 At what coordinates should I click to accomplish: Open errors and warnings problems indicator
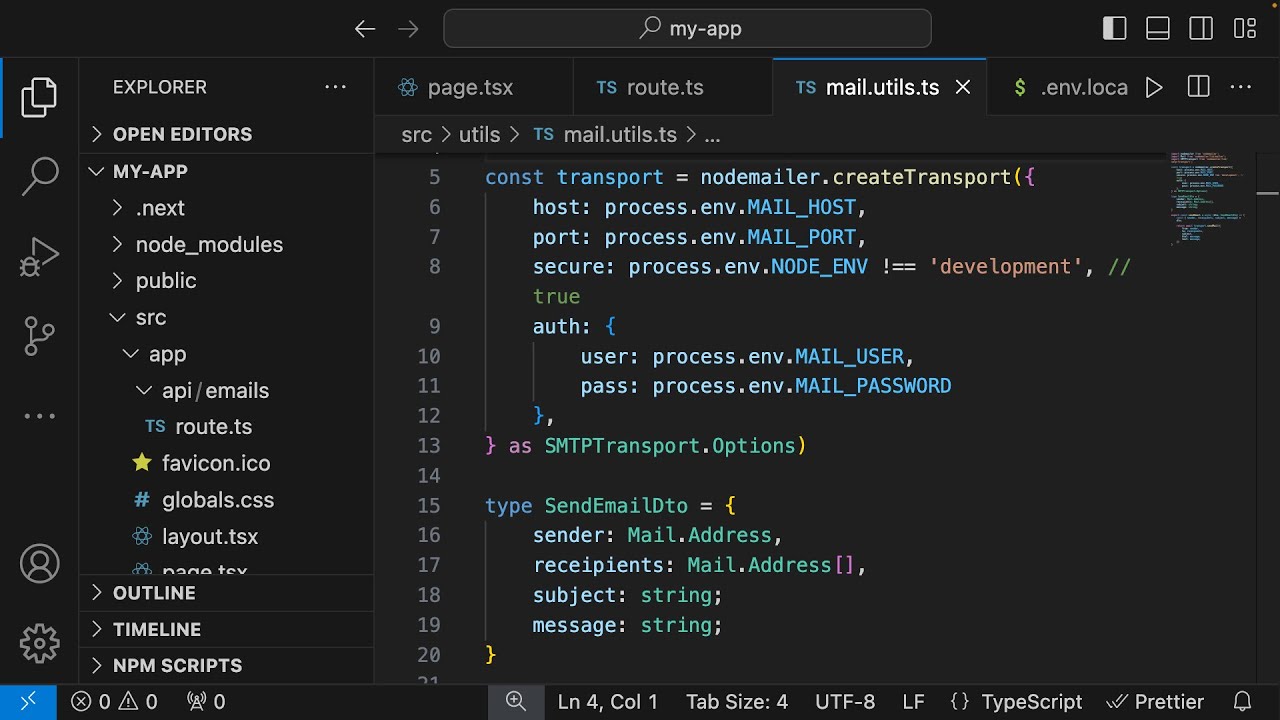tap(114, 702)
